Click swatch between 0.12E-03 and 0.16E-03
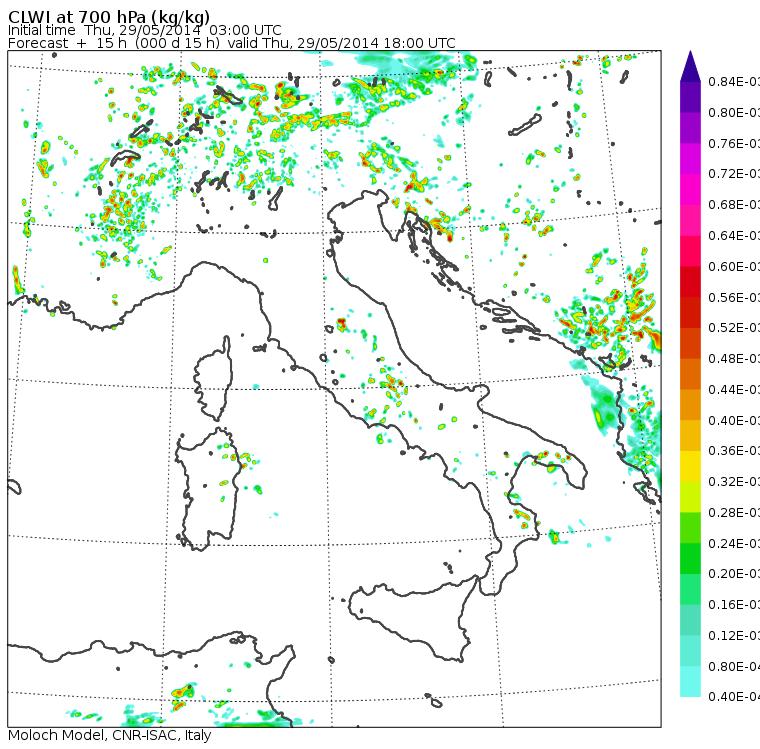760x749 pixels. click(690, 620)
